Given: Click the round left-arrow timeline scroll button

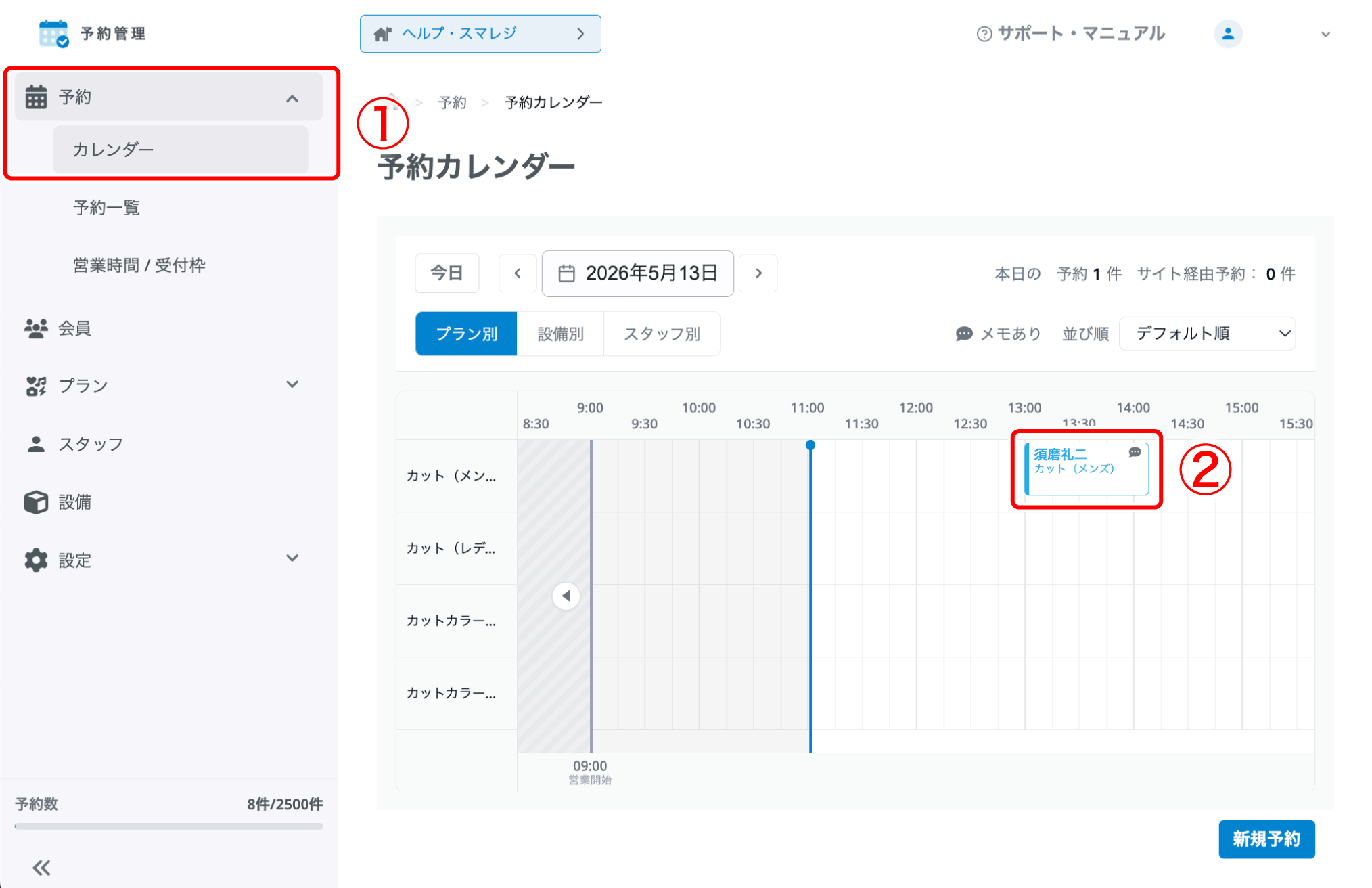Looking at the screenshot, I should click(566, 596).
